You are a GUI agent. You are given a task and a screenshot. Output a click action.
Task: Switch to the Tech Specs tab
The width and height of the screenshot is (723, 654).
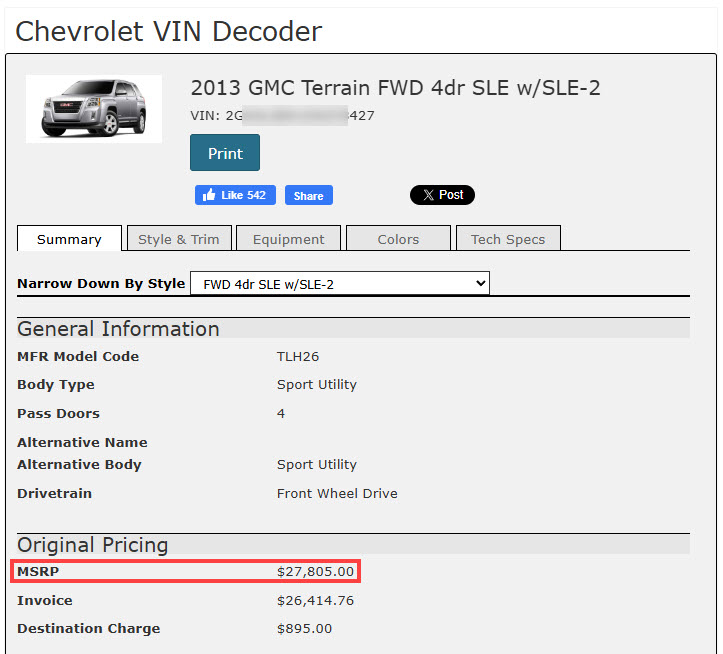(x=508, y=238)
